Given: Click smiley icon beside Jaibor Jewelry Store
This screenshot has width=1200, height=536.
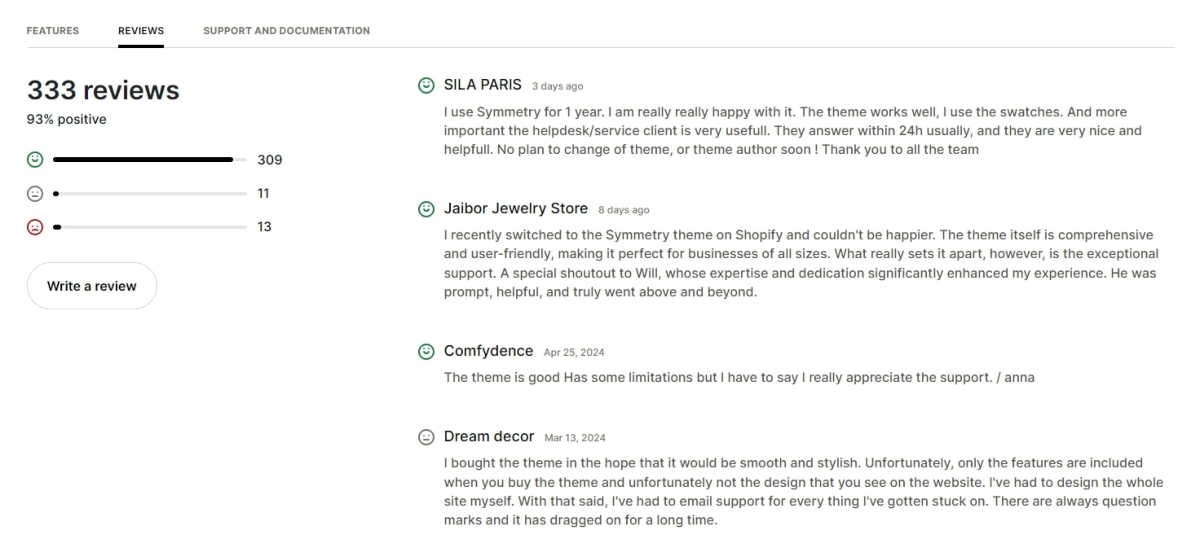Looking at the screenshot, I should [426, 209].
